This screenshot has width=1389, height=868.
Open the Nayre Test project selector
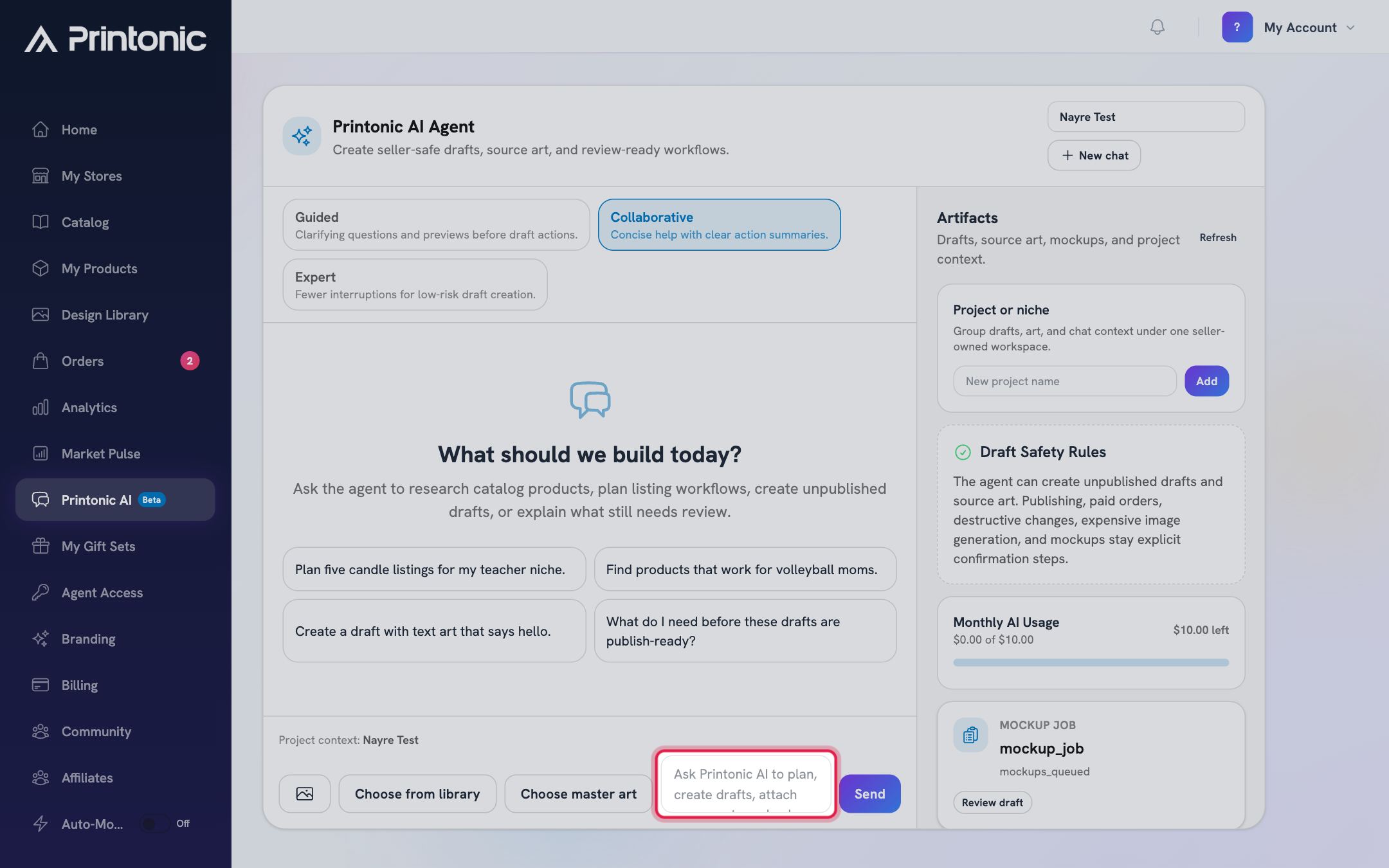pyautogui.click(x=1146, y=117)
